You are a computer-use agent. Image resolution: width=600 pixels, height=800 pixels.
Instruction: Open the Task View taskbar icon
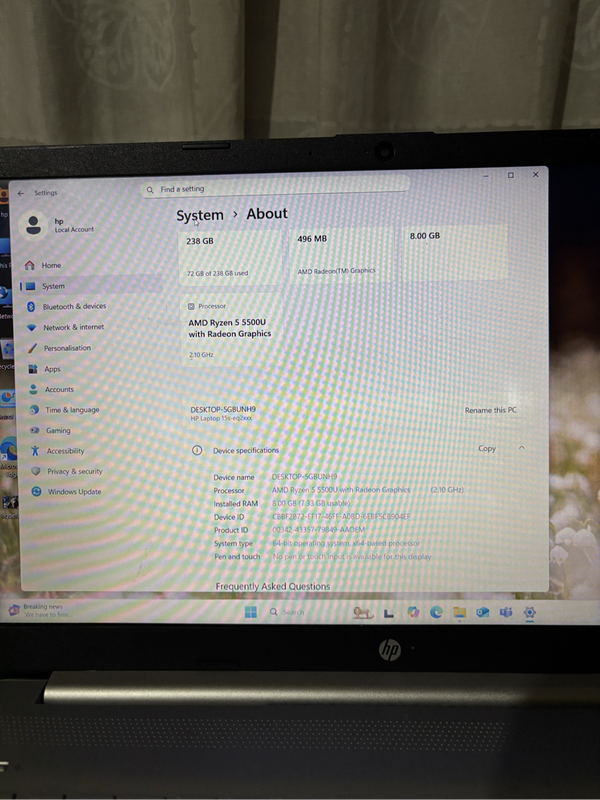click(x=389, y=613)
